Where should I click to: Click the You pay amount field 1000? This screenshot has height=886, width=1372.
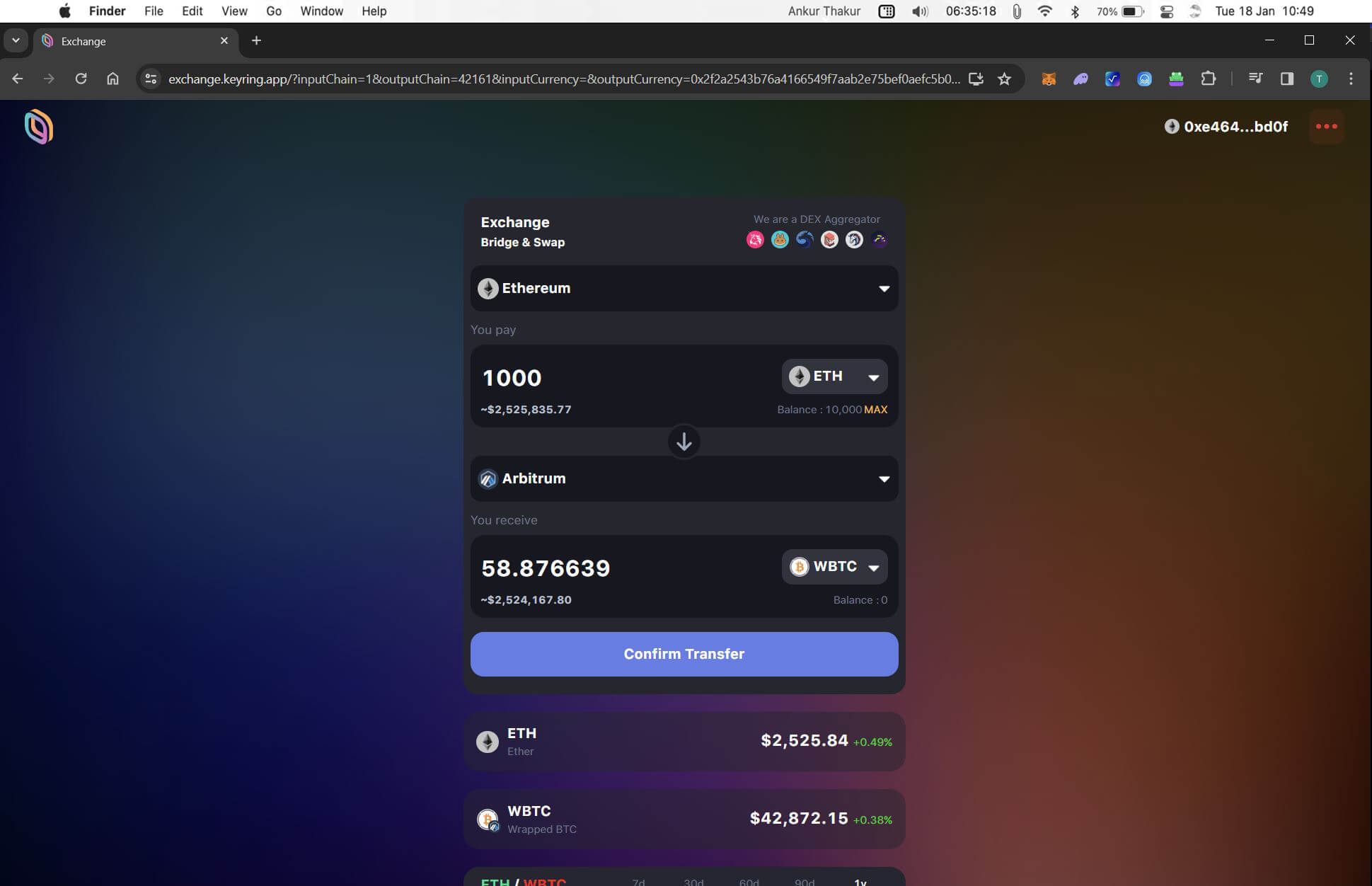click(512, 378)
